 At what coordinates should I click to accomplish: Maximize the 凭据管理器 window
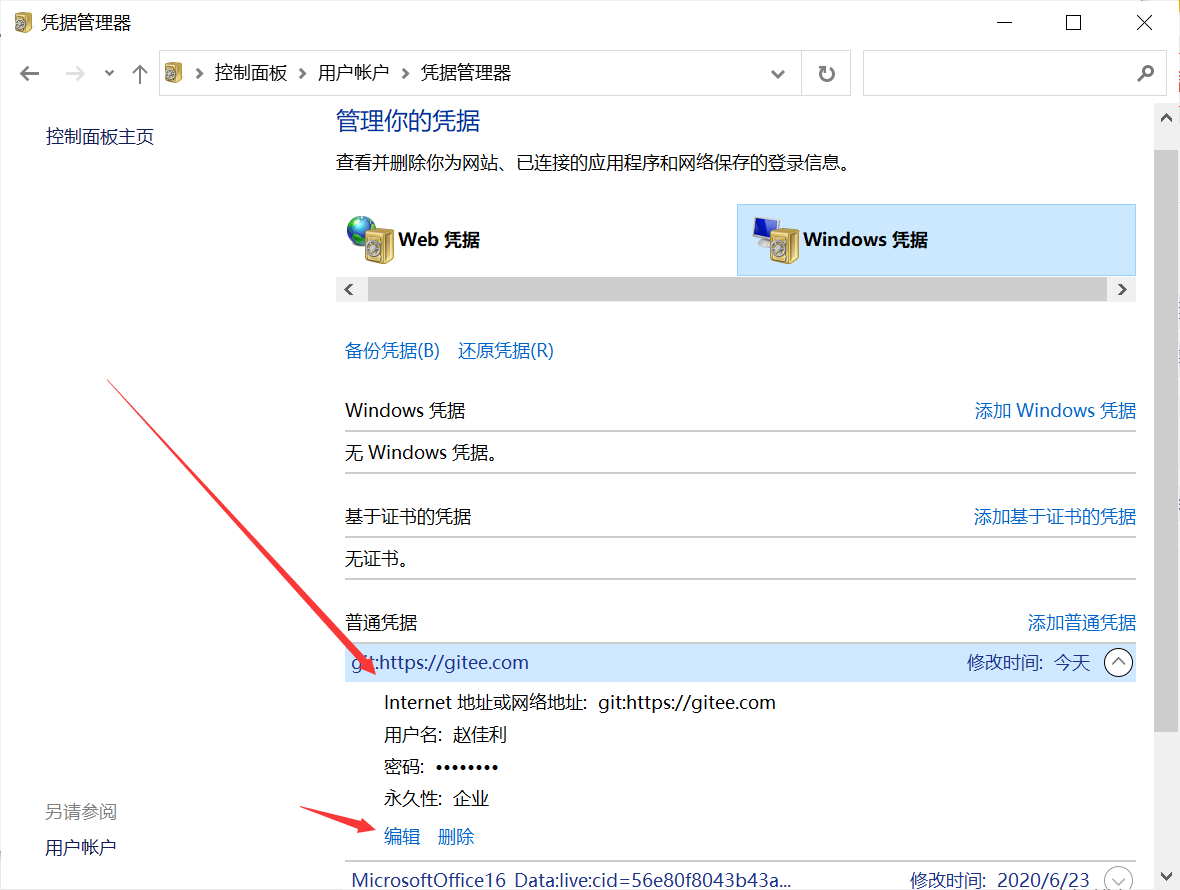tap(1073, 23)
